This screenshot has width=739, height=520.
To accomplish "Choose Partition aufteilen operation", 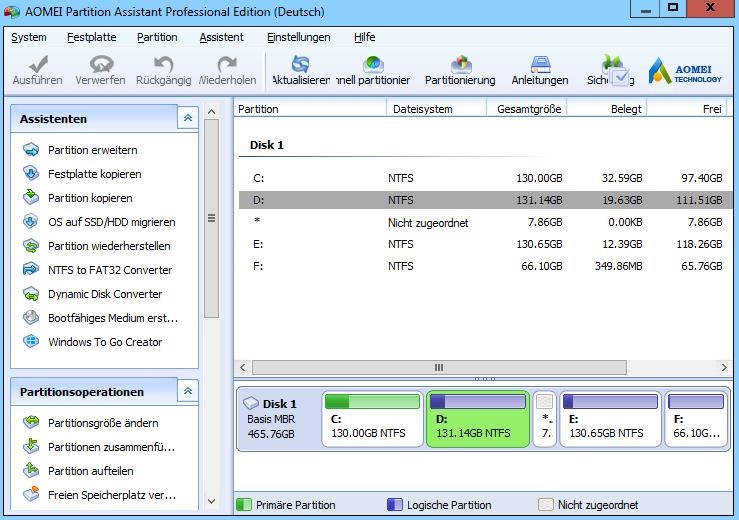I will (91, 471).
